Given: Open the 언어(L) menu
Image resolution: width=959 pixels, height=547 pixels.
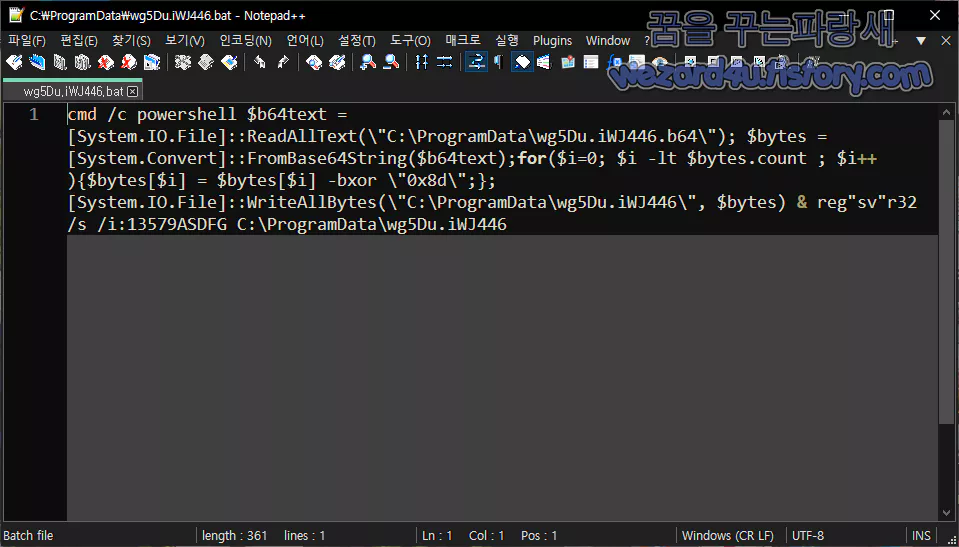Looking at the screenshot, I should 305,40.
